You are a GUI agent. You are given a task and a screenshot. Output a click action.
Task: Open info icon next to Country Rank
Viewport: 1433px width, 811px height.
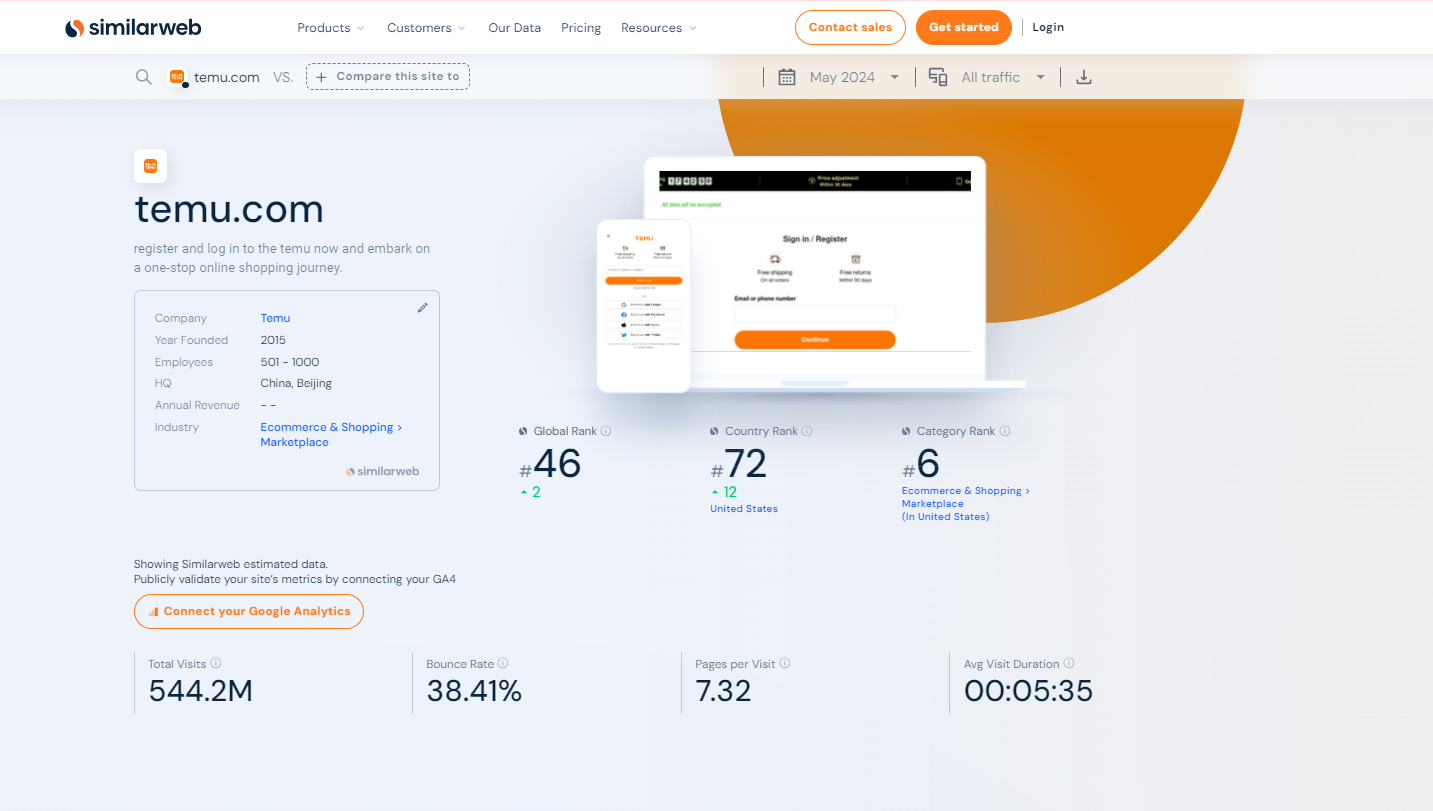pyautogui.click(x=807, y=431)
